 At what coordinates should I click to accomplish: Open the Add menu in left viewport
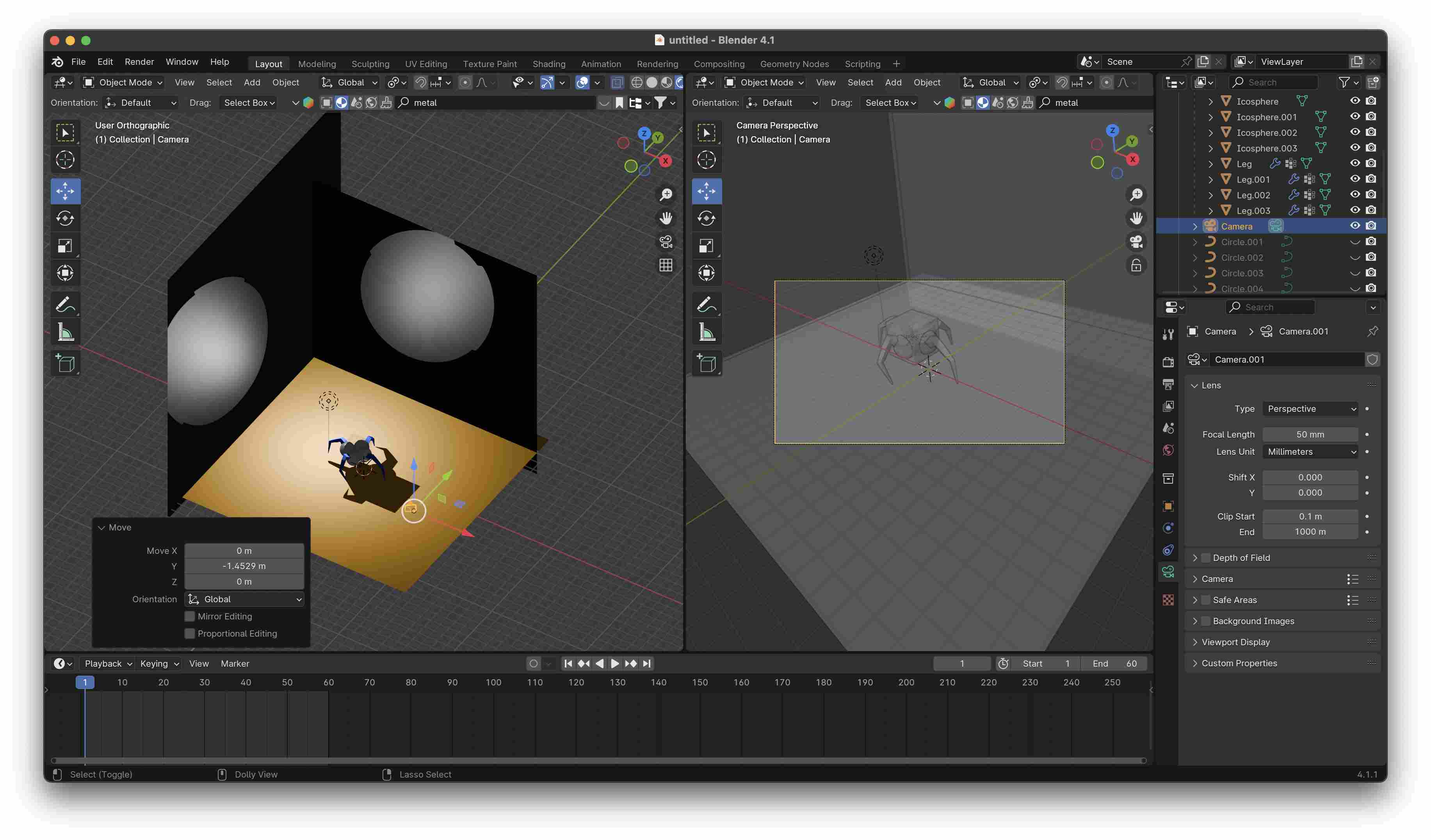point(251,82)
